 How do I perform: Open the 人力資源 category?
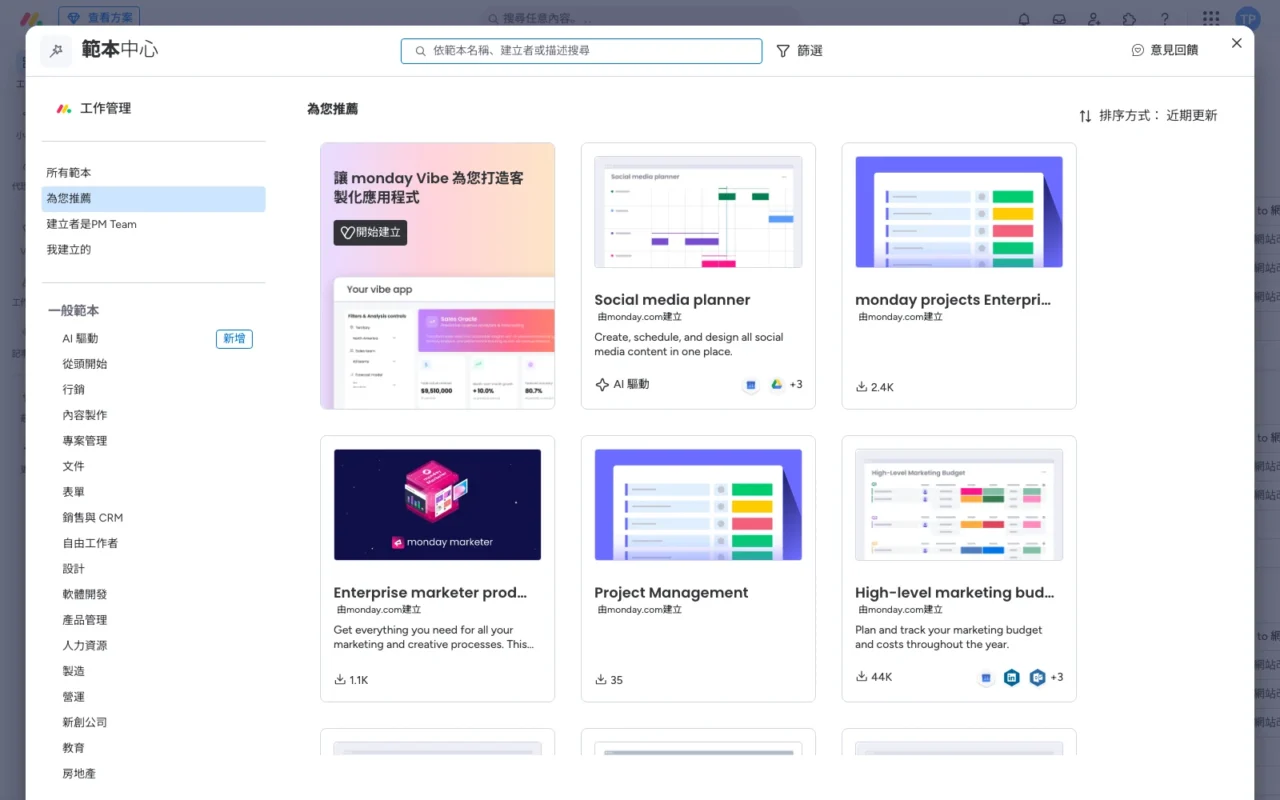pos(85,646)
